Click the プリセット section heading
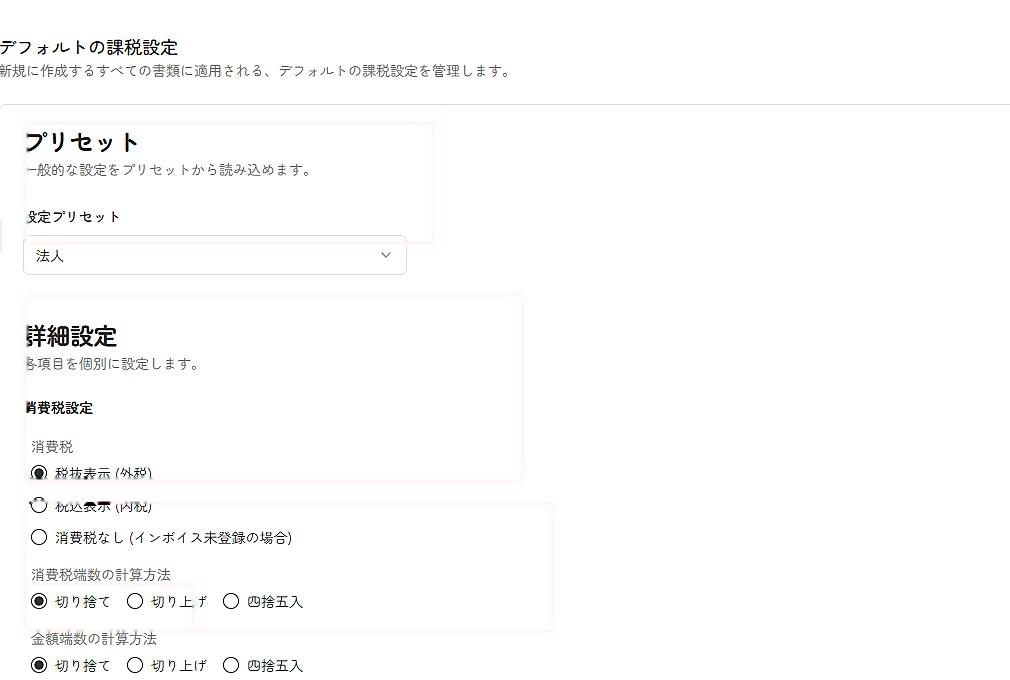 pyautogui.click(x=82, y=142)
